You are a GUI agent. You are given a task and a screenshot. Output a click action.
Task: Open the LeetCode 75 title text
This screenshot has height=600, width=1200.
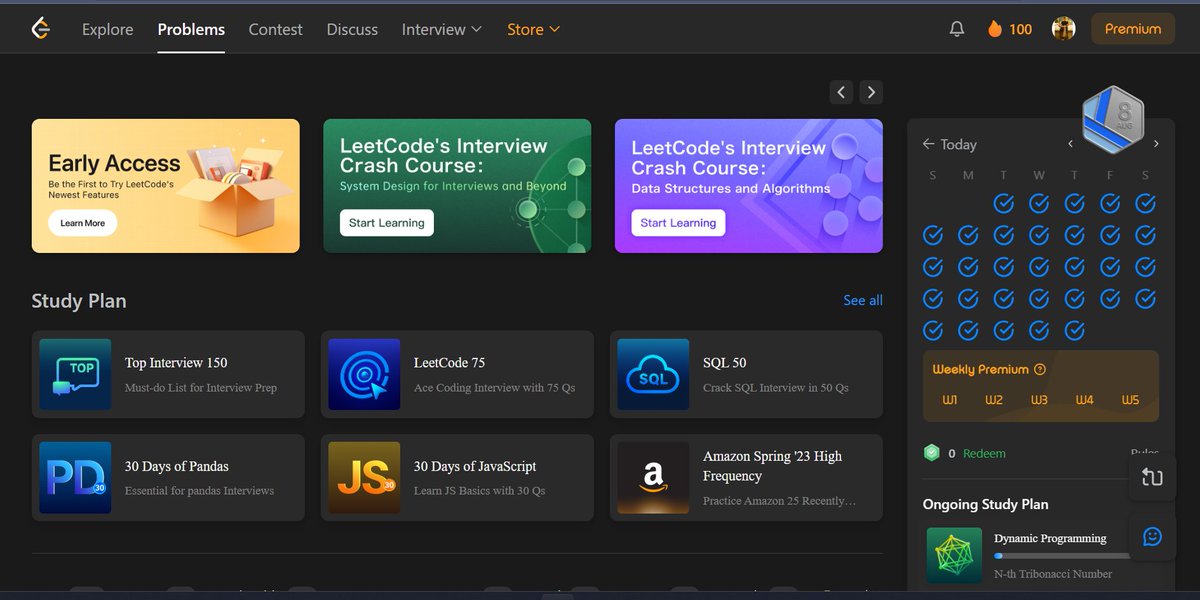pos(449,363)
